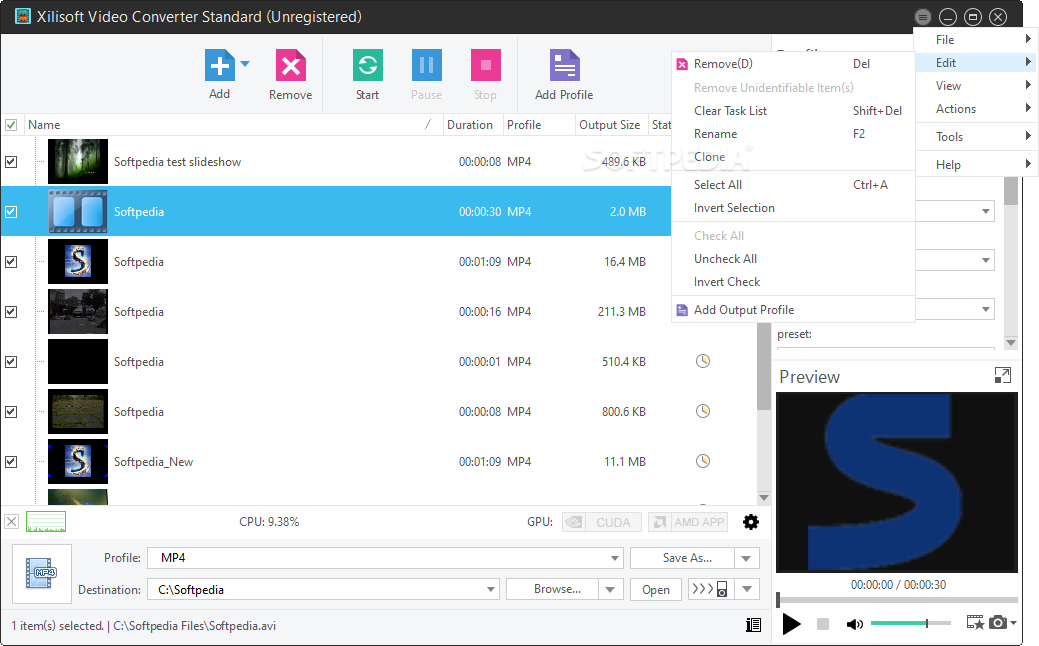Select Invert Selection menu entry

tap(793, 207)
